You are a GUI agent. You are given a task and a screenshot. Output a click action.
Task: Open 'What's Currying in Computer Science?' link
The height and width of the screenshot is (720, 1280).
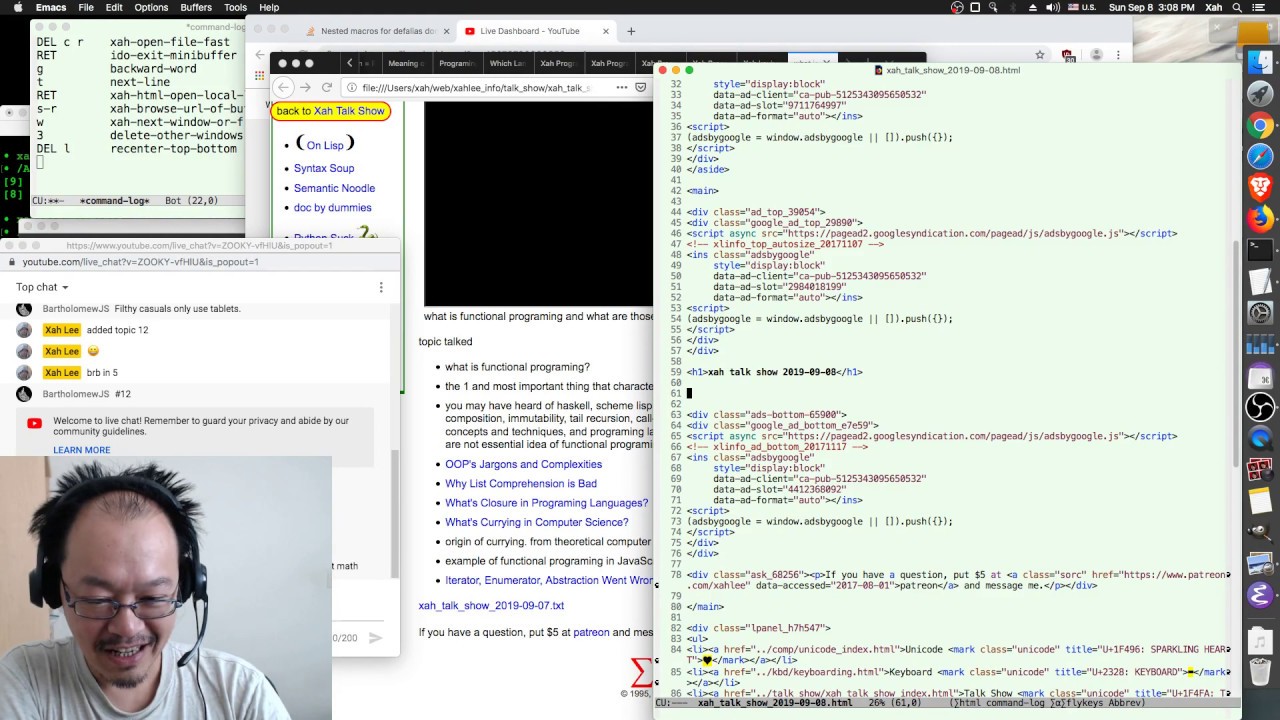point(537,522)
